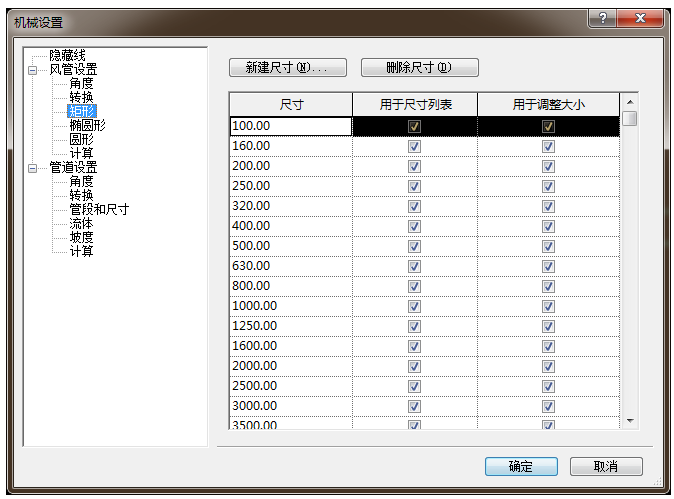674x499 pixels.
Task: Confirm with the 确定 button
Action: coord(521,466)
